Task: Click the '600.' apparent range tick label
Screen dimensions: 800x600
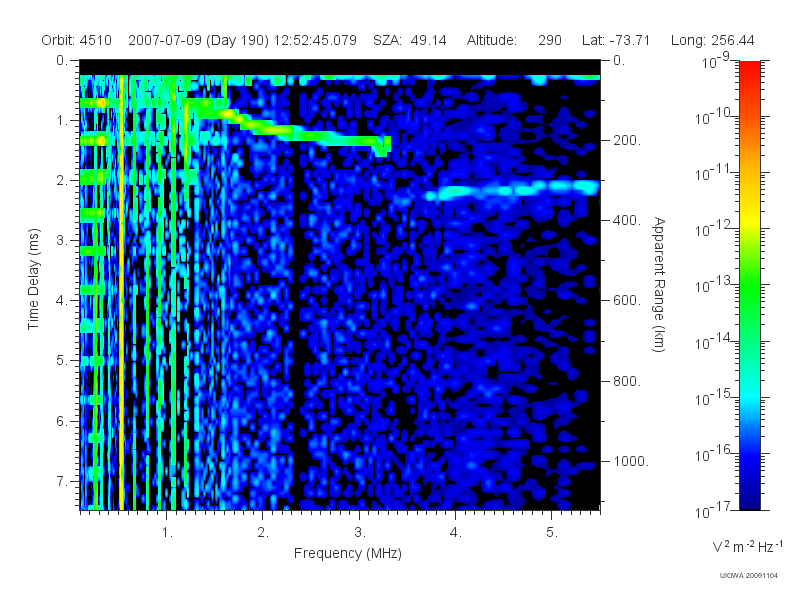Action: tap(627, 301)
